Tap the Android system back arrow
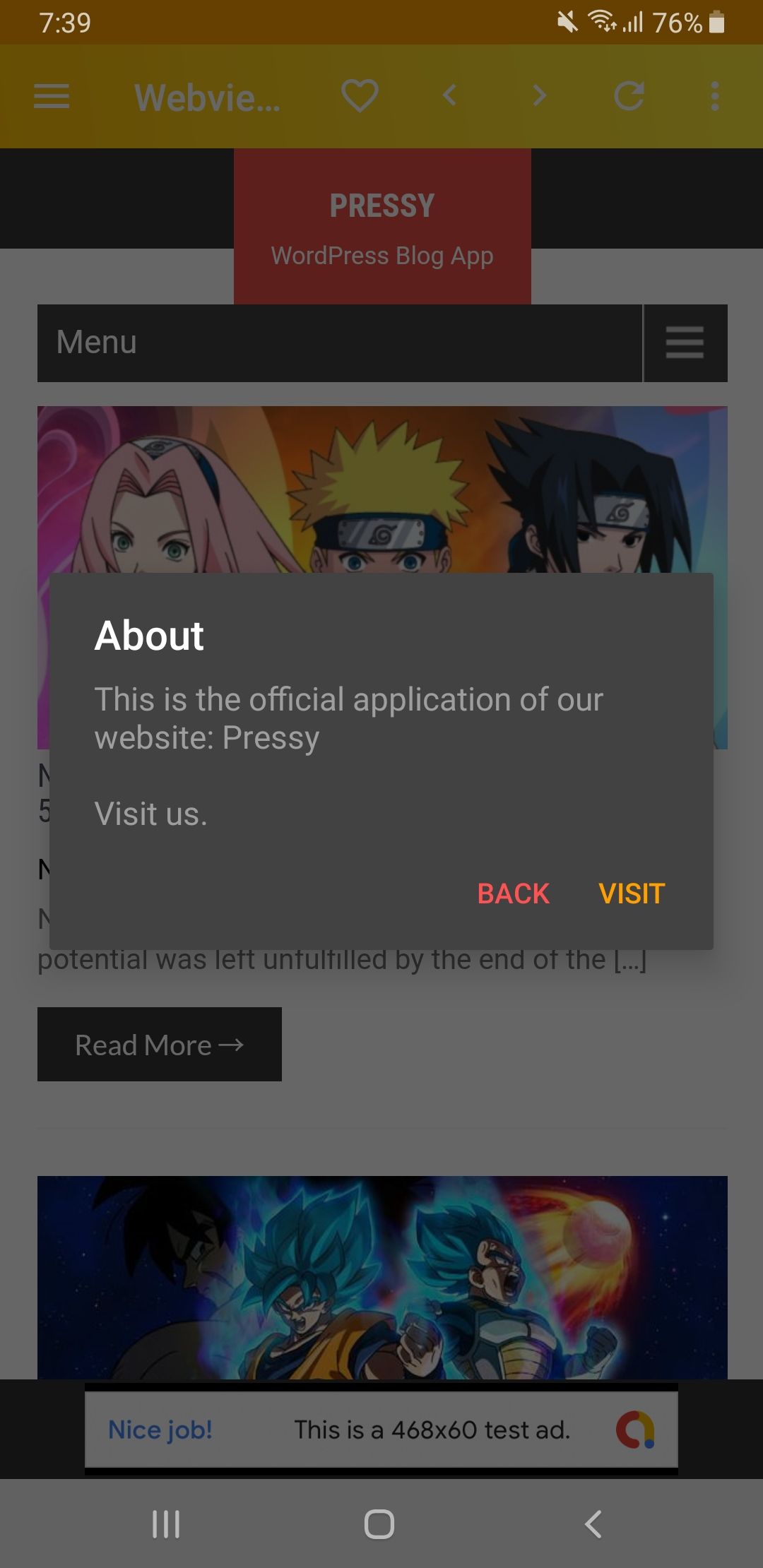Screen dimensions: 763x1568 pyautogui.click(x=593, y=1524)
